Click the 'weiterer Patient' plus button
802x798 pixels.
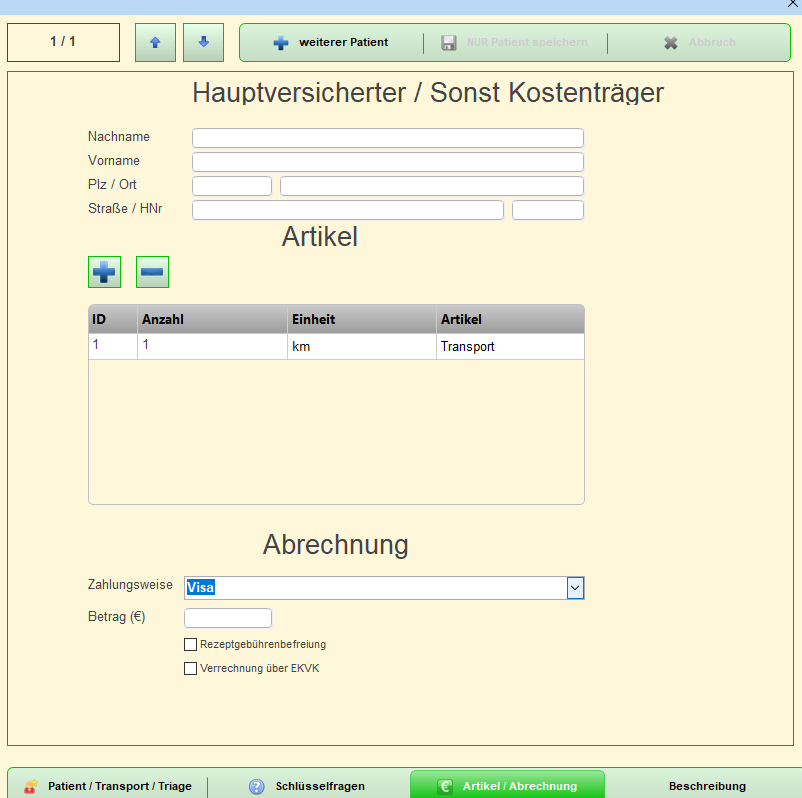(x=331, y=43)
